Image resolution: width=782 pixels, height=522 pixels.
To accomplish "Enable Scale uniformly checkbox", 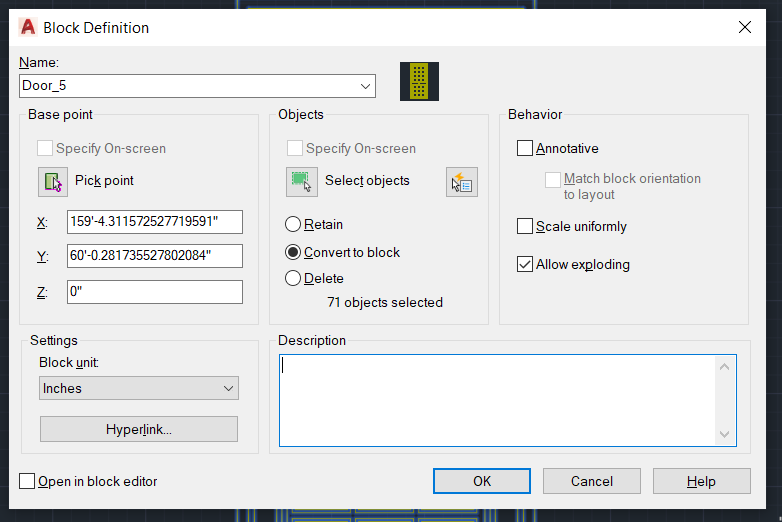I will [x=525, y=226].
